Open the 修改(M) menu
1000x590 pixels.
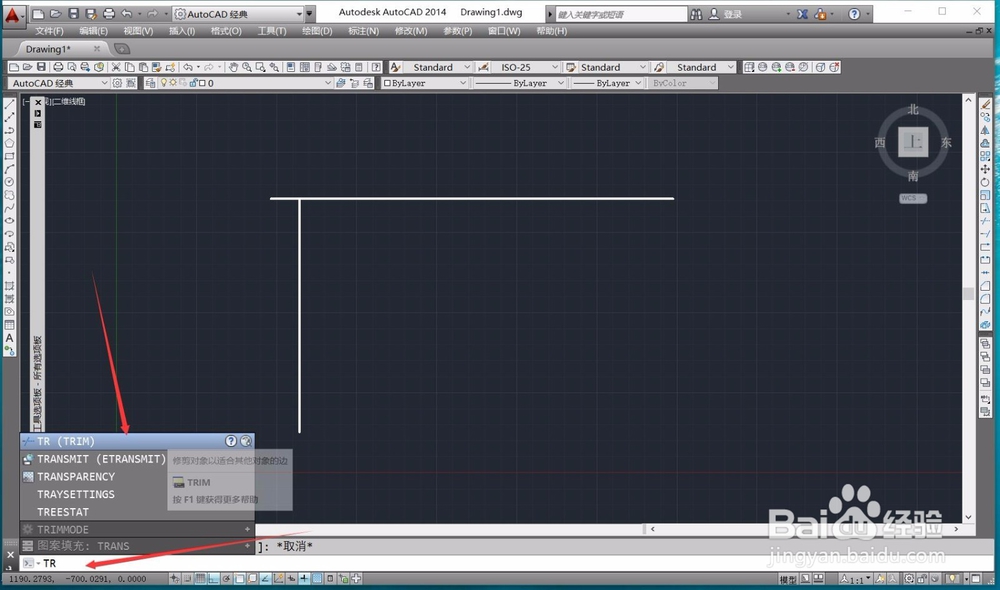click(411, 31)
